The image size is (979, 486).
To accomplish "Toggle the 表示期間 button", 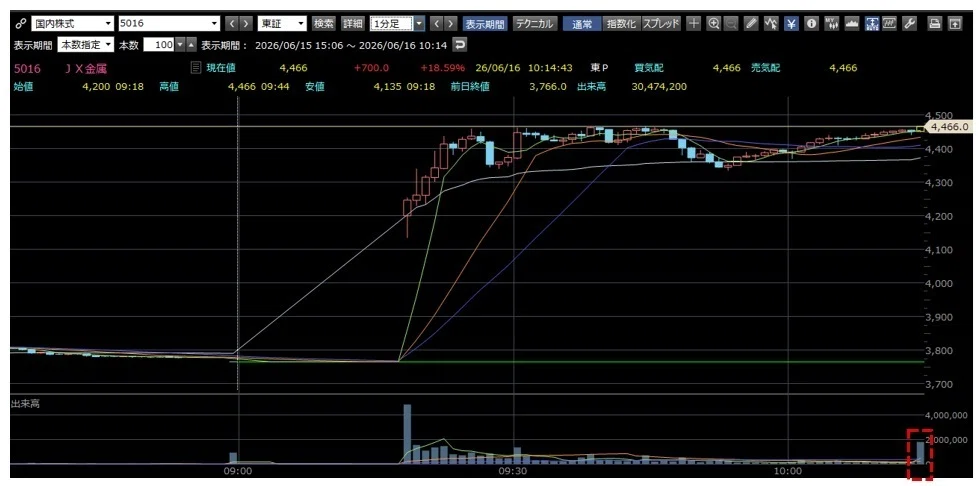I will click(x=485, y=24).
